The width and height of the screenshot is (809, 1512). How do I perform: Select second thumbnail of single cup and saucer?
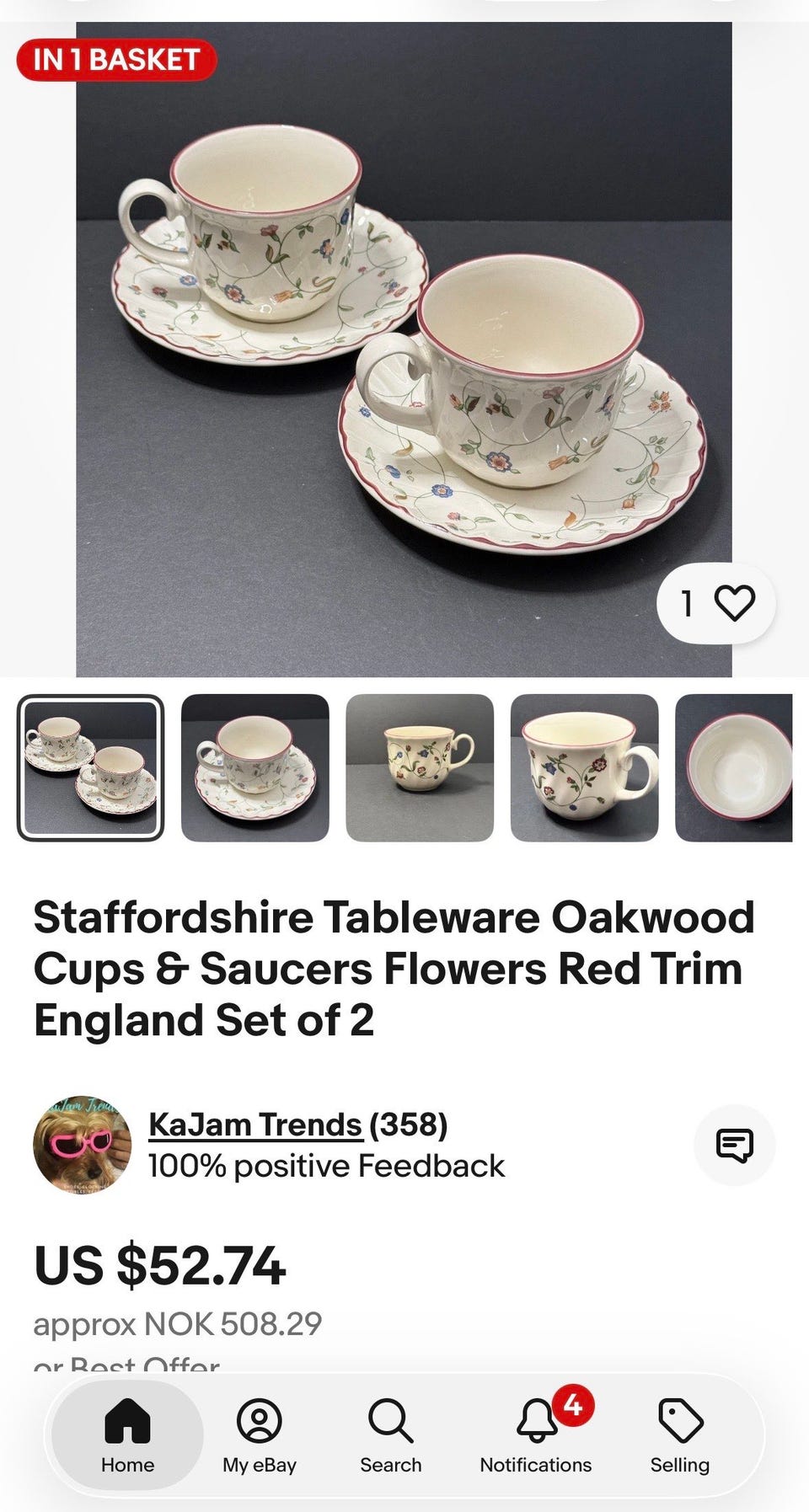pyautogui.click(x=255, y=767)
